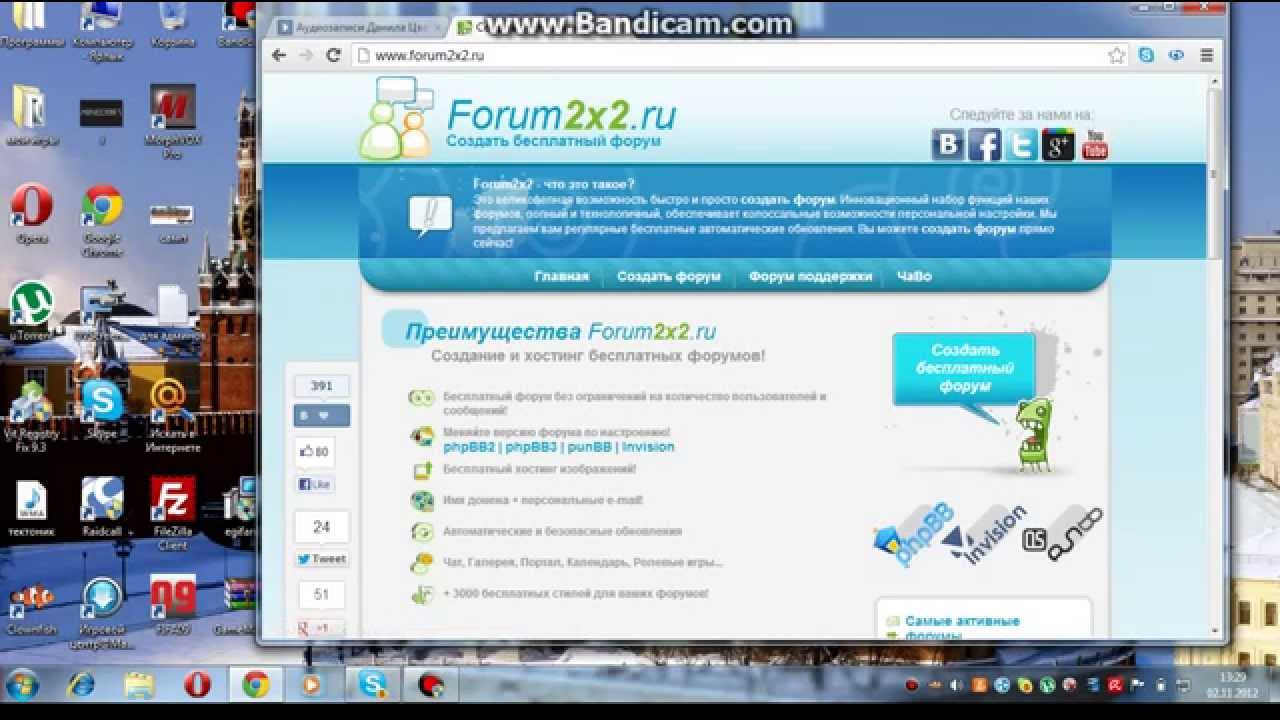Open the Twitter social icon on the site
The image size is (1280, 720).
point(1021,145)
